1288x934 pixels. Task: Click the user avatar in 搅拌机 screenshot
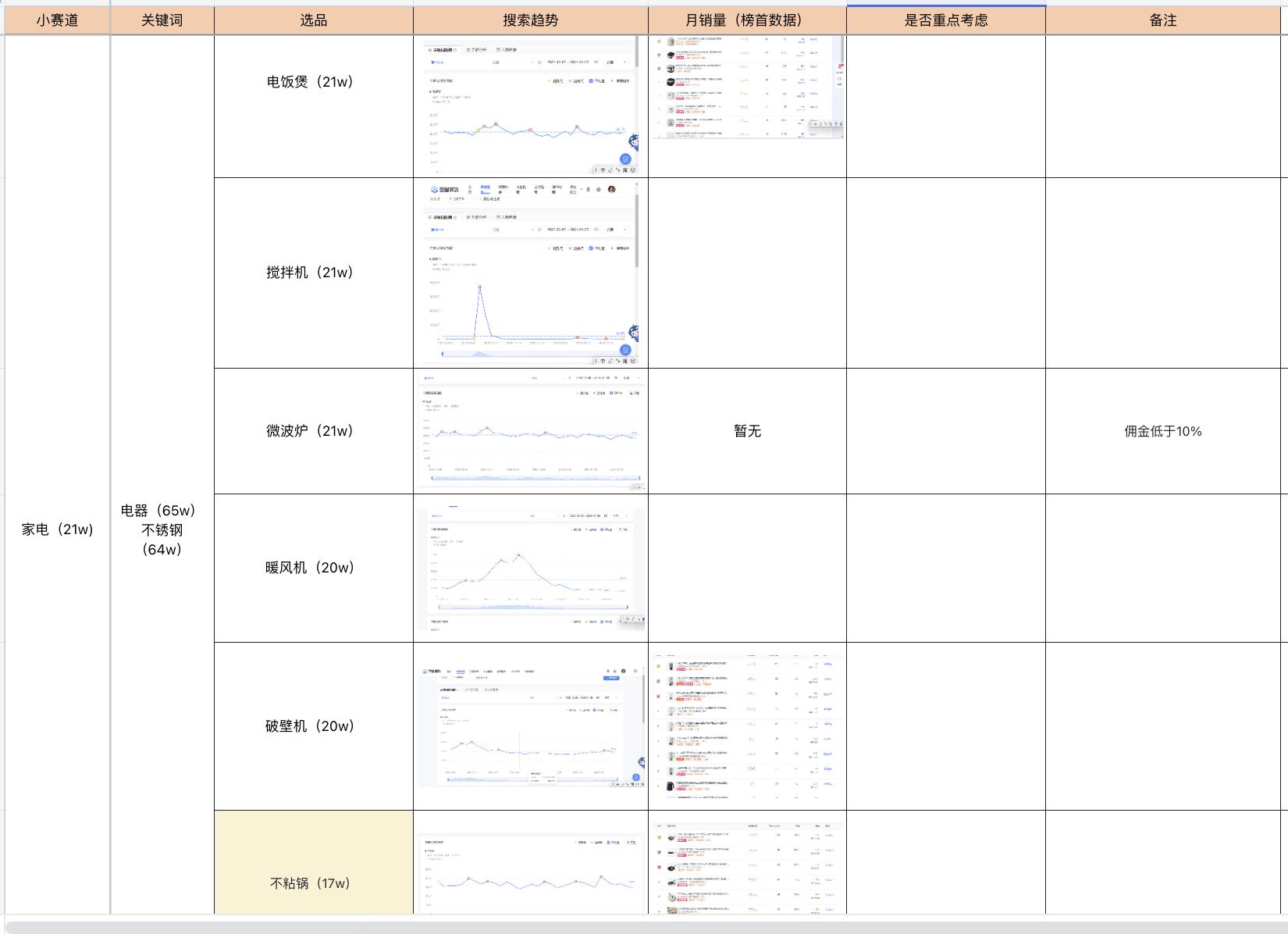(x=611, y=189)
